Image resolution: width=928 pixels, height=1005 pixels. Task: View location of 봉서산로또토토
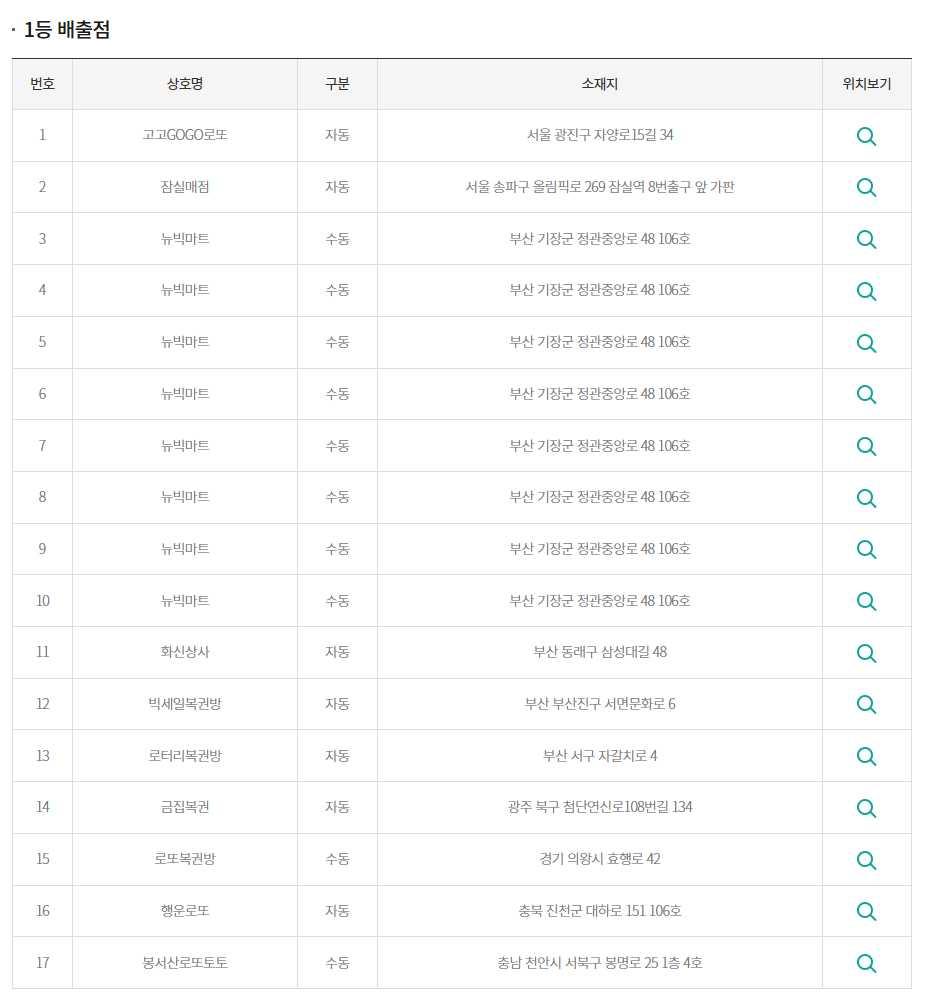(x=866, y=963)
